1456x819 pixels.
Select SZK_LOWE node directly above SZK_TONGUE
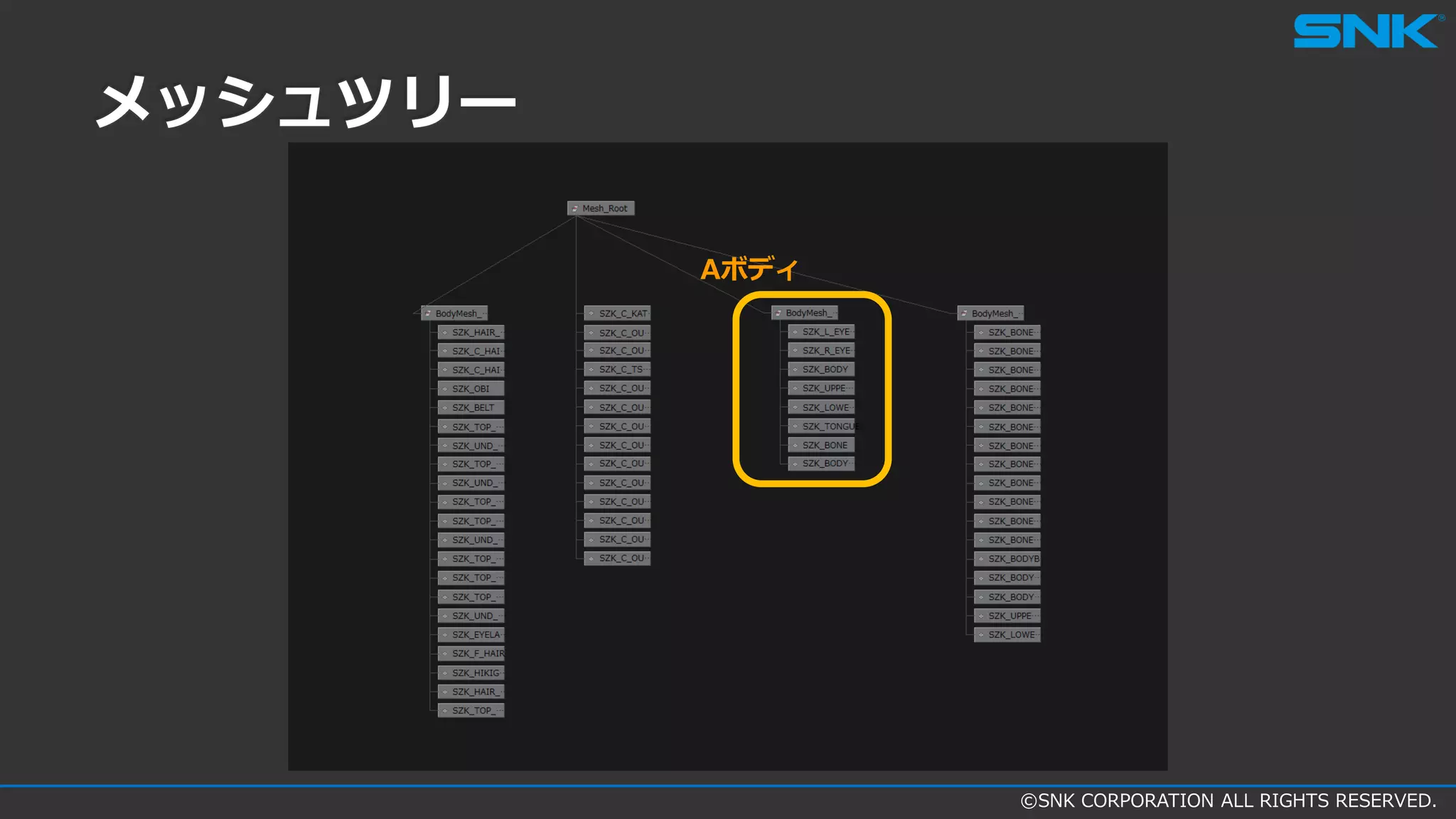click(x=821, y=407)
